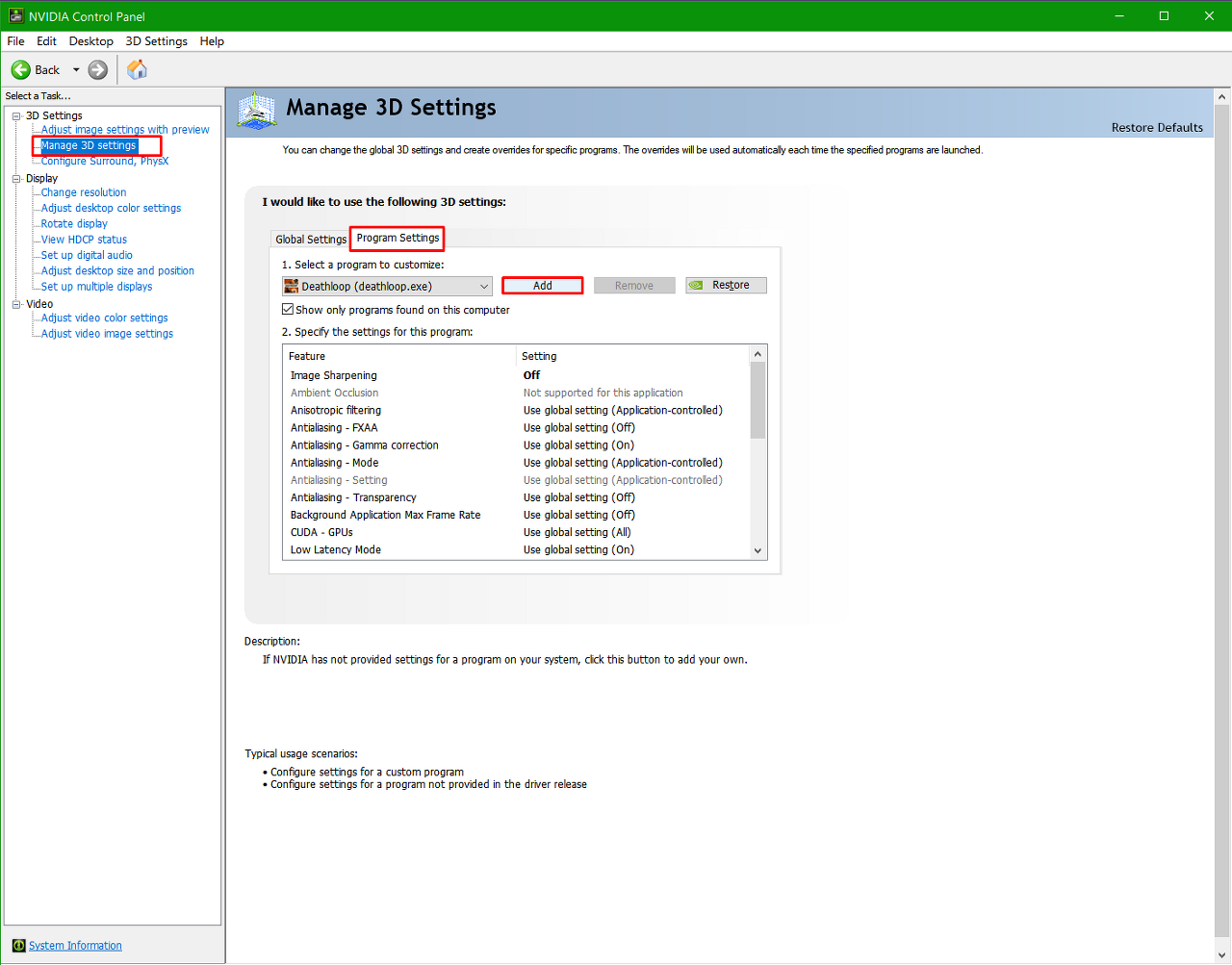Collapse the Display tree node
This screenshot has height=965, width=1232.
click(16, 179)
